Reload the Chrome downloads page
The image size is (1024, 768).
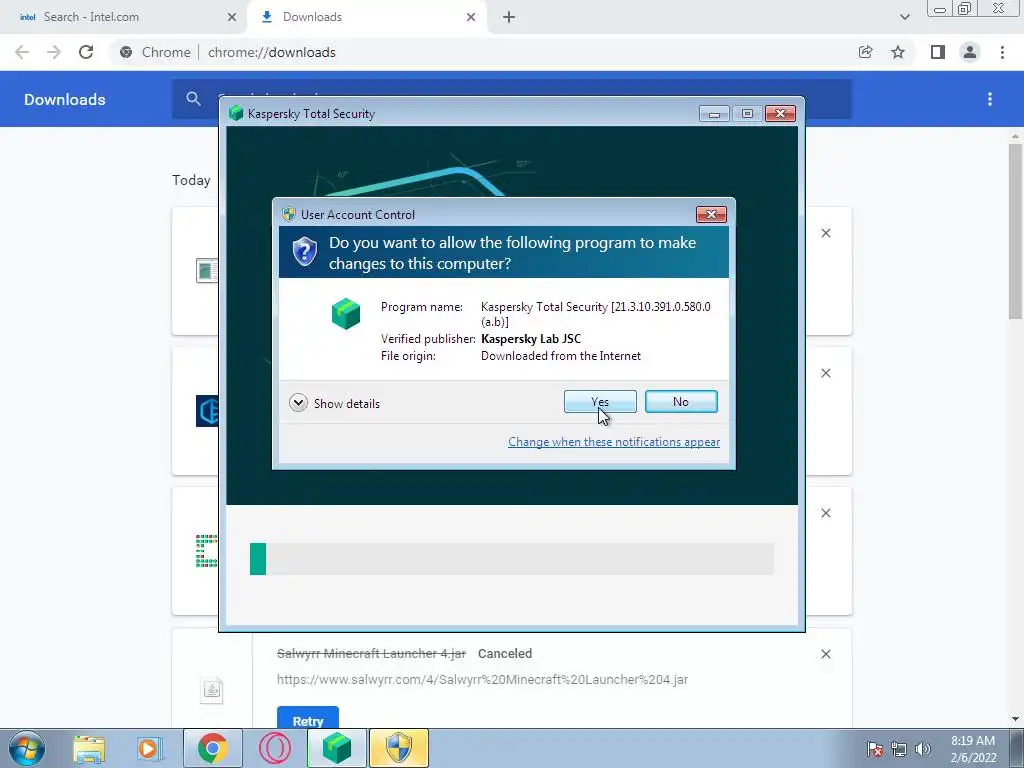pos(86,52)
